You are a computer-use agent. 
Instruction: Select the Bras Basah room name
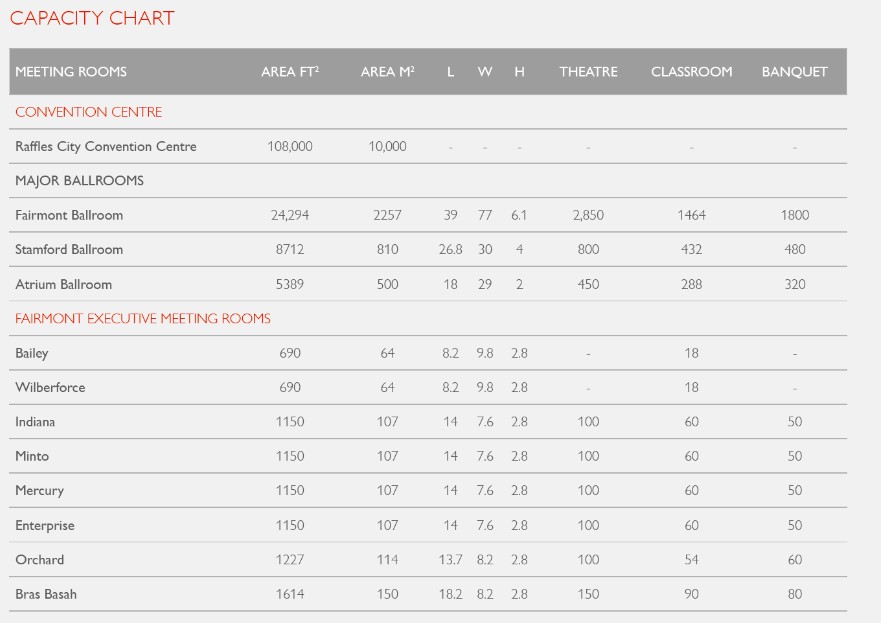(x=46, y=594)
